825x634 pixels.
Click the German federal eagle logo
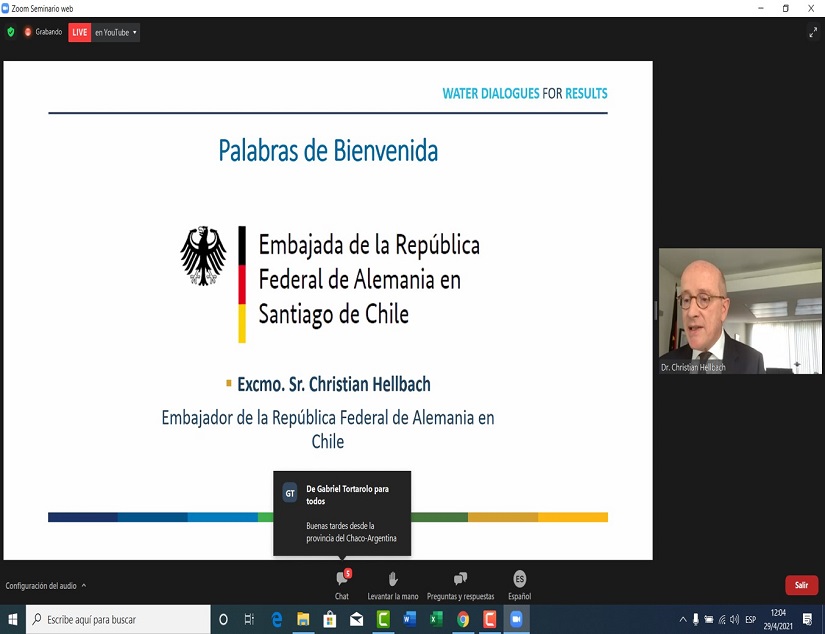click(203, 256)
